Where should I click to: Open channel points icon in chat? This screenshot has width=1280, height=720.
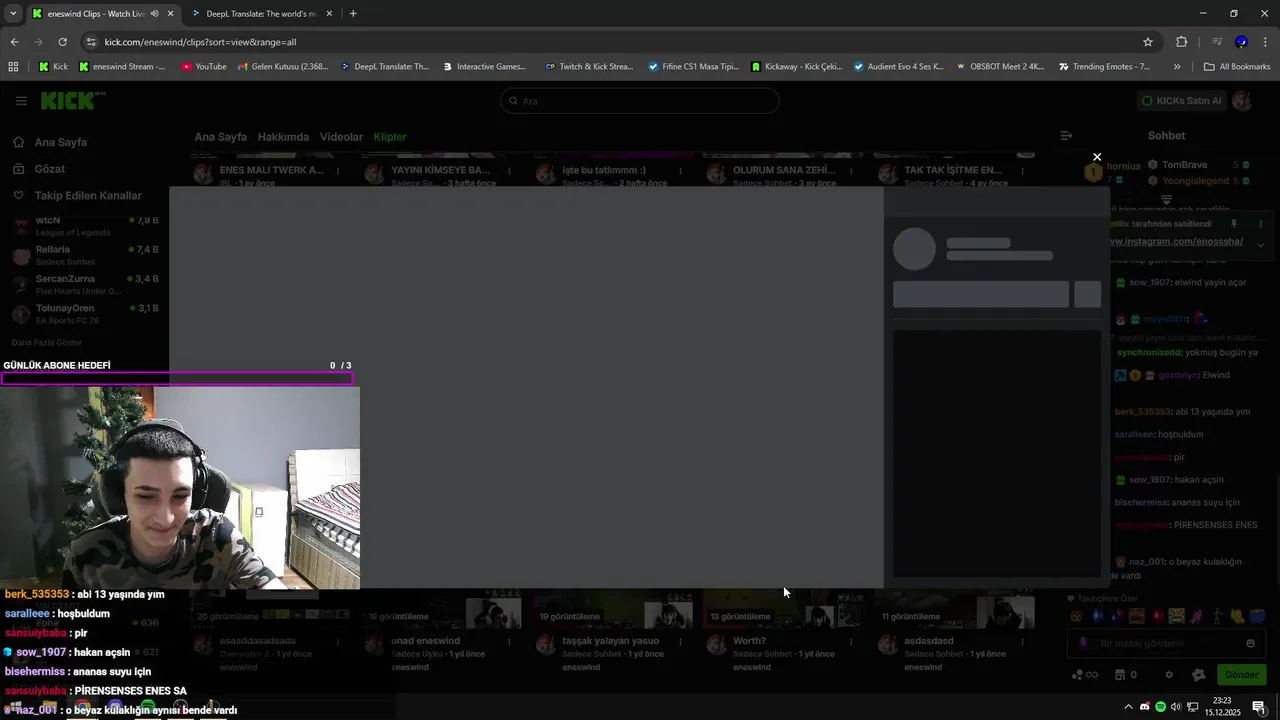point(1083,675)
